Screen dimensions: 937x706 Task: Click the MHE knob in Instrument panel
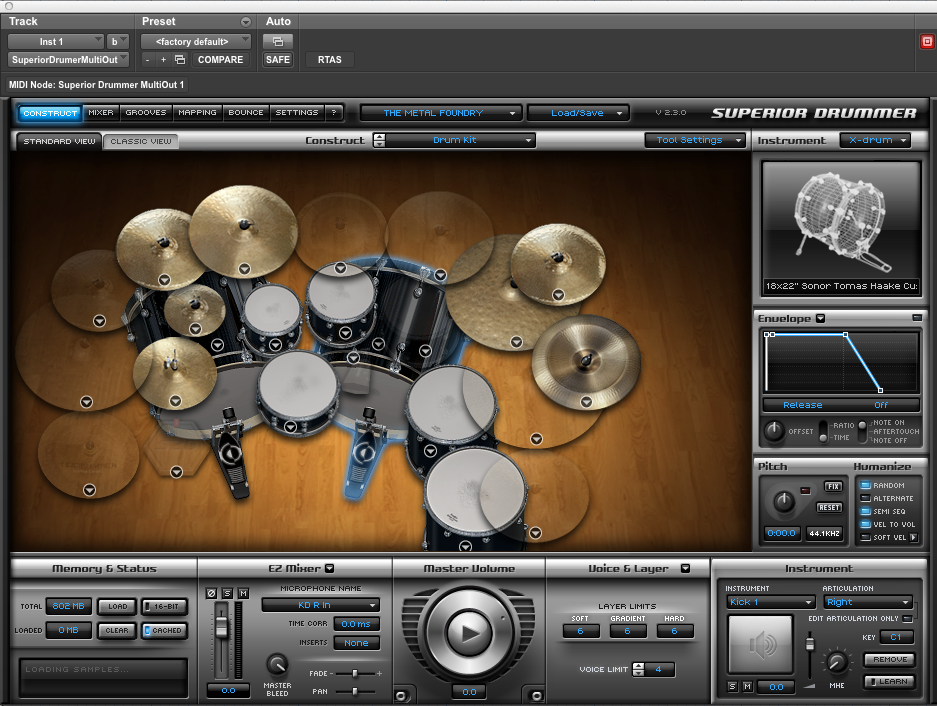point(837,662)
